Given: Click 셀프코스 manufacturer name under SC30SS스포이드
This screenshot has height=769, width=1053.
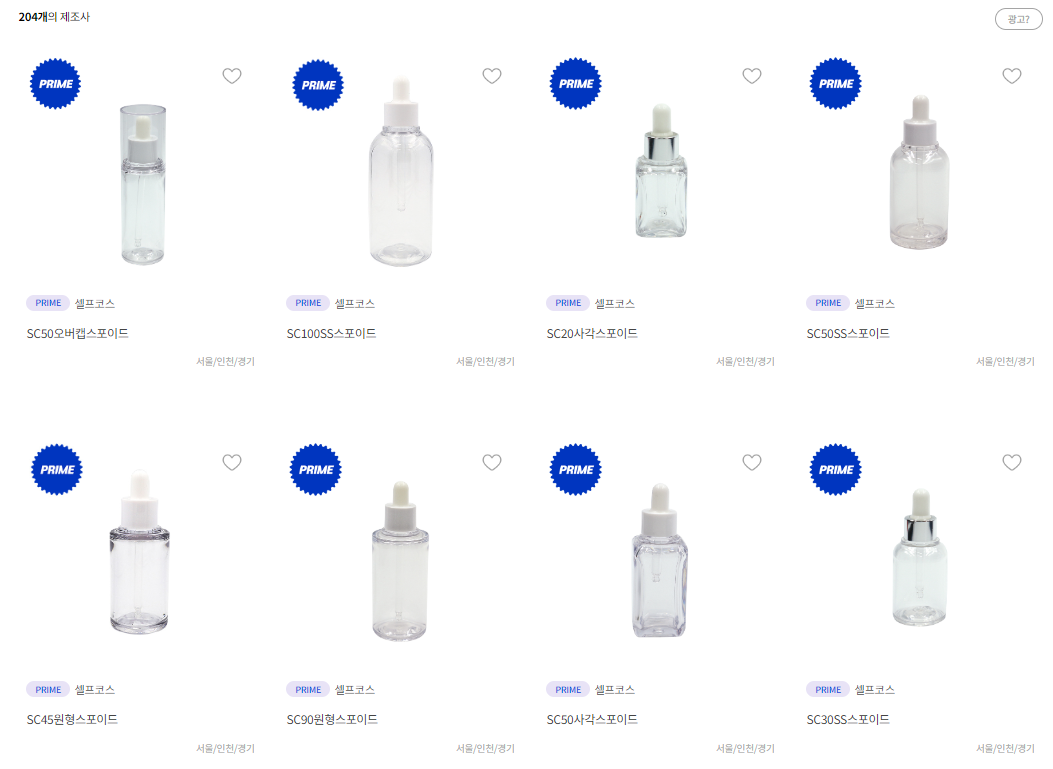Looking at the screenshot, I should pos(874,690).
